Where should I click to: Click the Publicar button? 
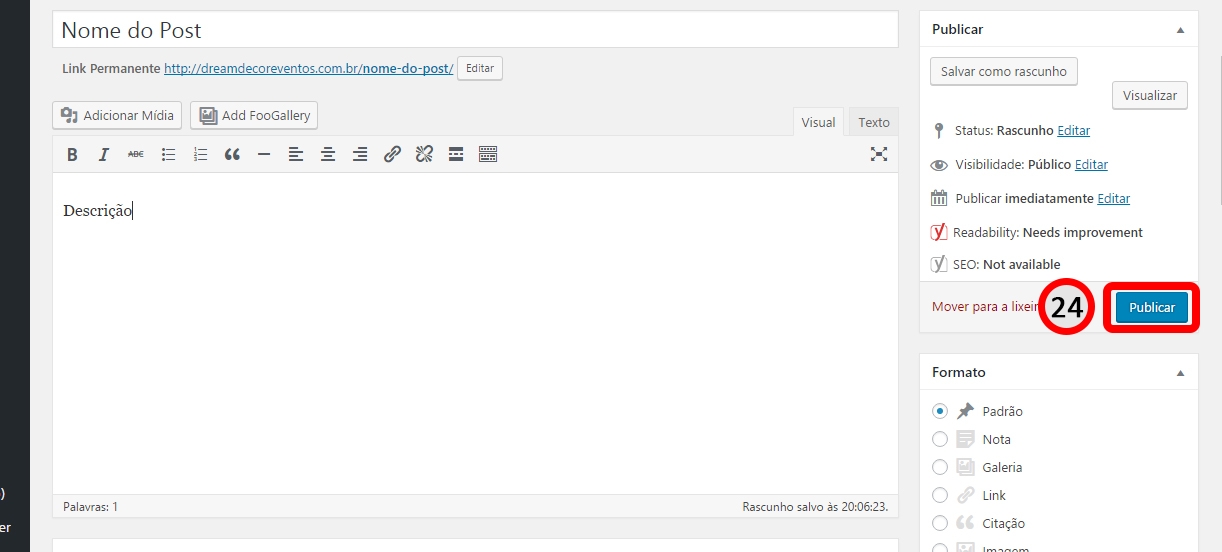coord(1152,307)
